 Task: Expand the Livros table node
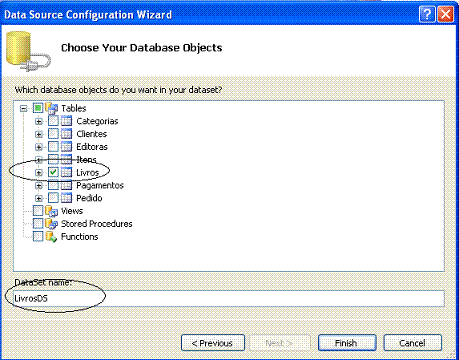(39, 173)
